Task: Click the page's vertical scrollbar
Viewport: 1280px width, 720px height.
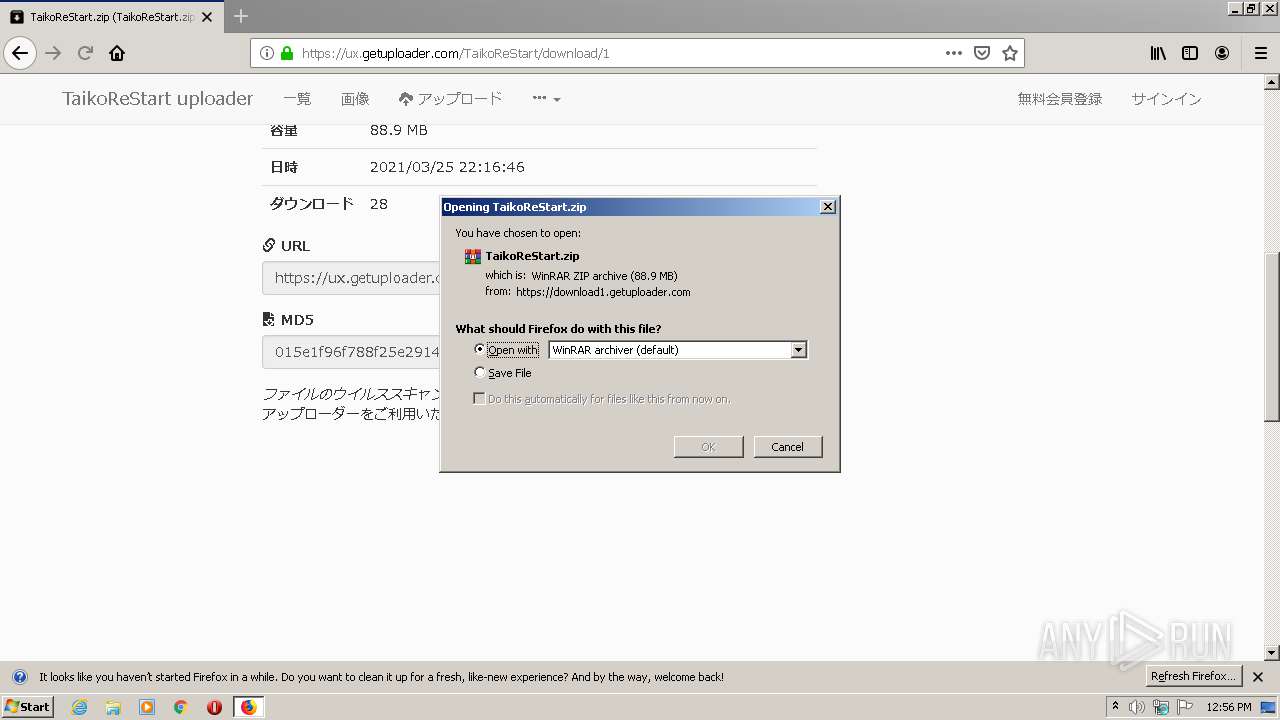Action: click(1271, 335)
